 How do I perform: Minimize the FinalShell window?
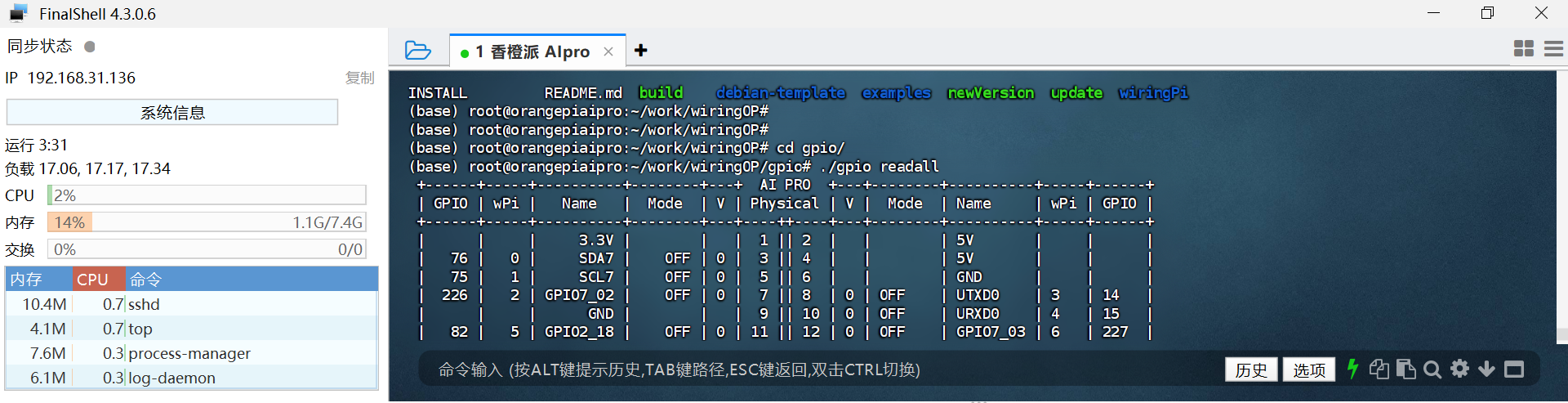tap(1433, 13)
